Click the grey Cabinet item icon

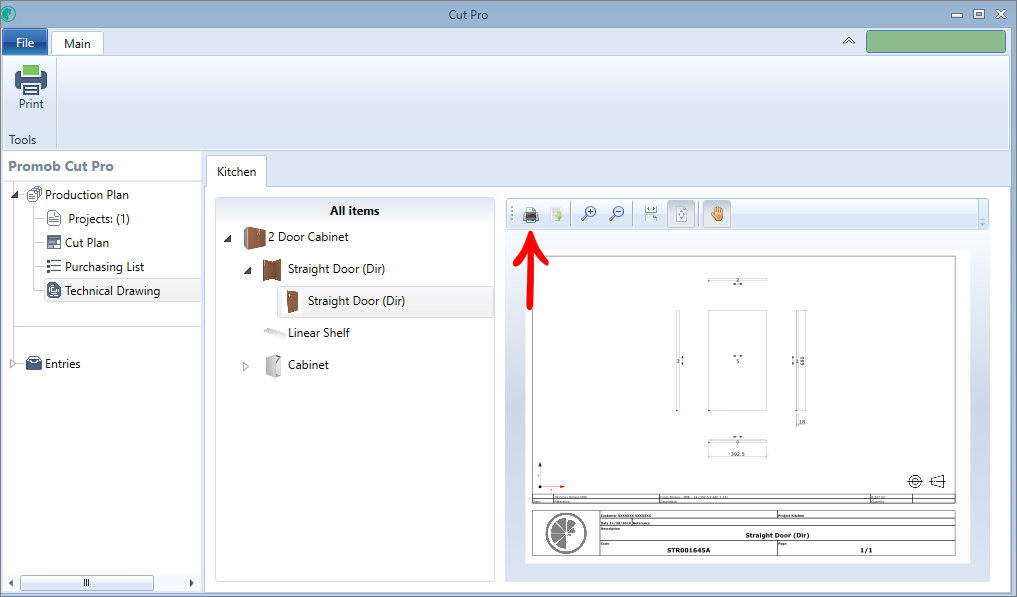[x=273, y=365]
